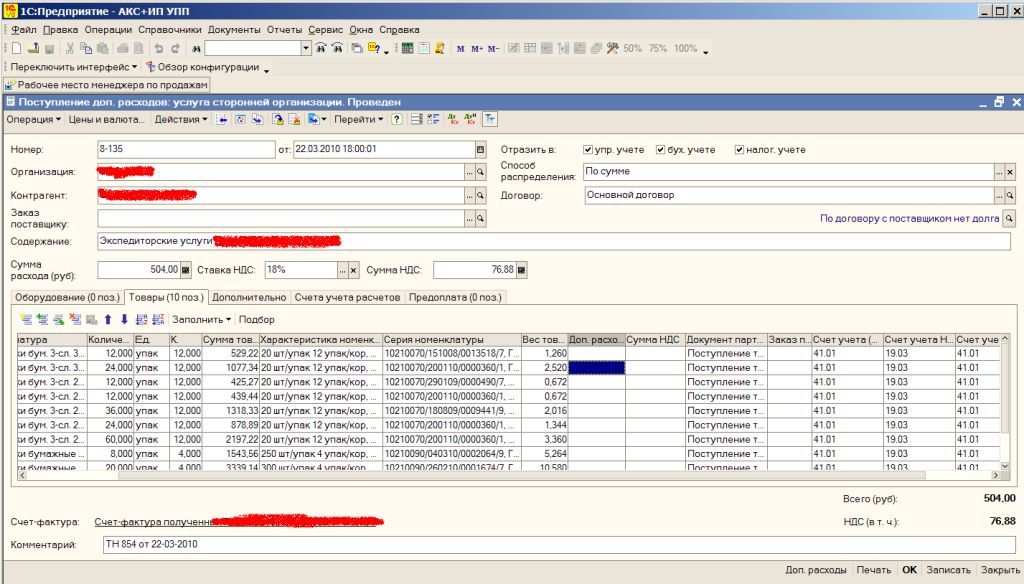Screen dimensions: 1024x584
Task: Click the add row icon in goods table
Action: (27, 320)
